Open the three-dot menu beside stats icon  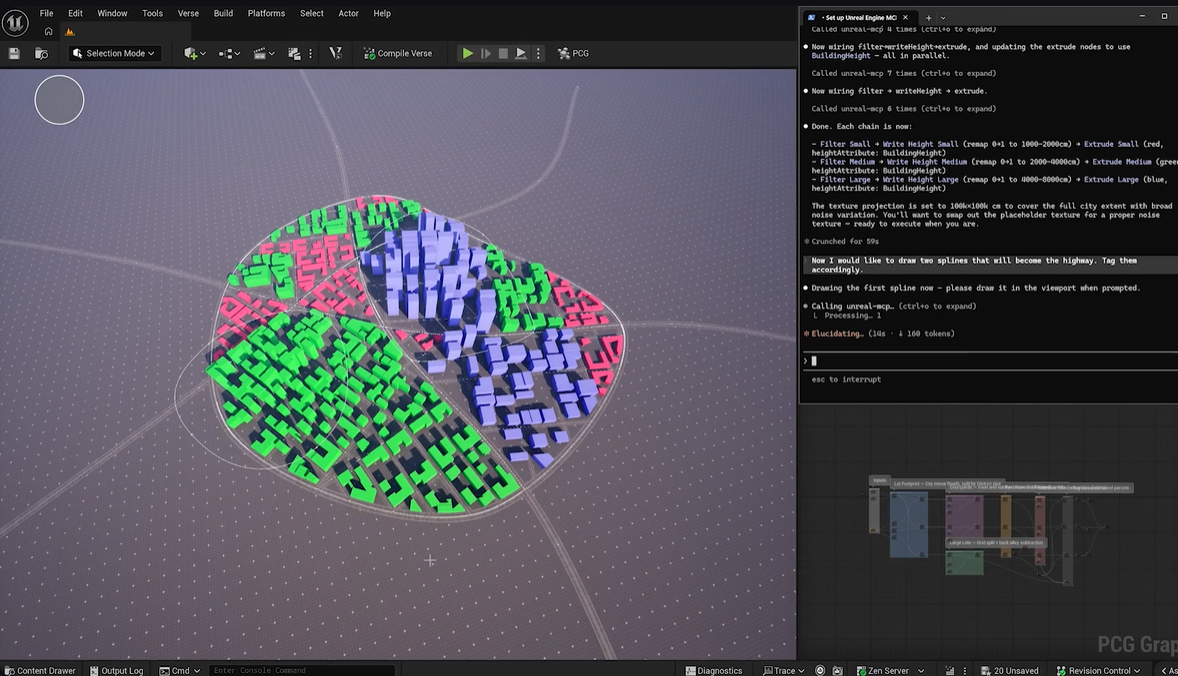965,670
